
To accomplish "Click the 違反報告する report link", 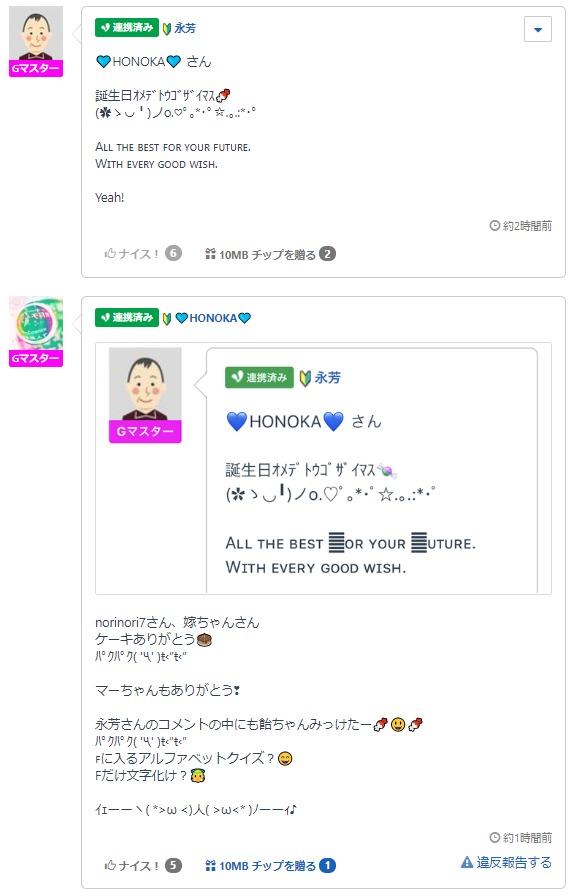I will [506, 862].
